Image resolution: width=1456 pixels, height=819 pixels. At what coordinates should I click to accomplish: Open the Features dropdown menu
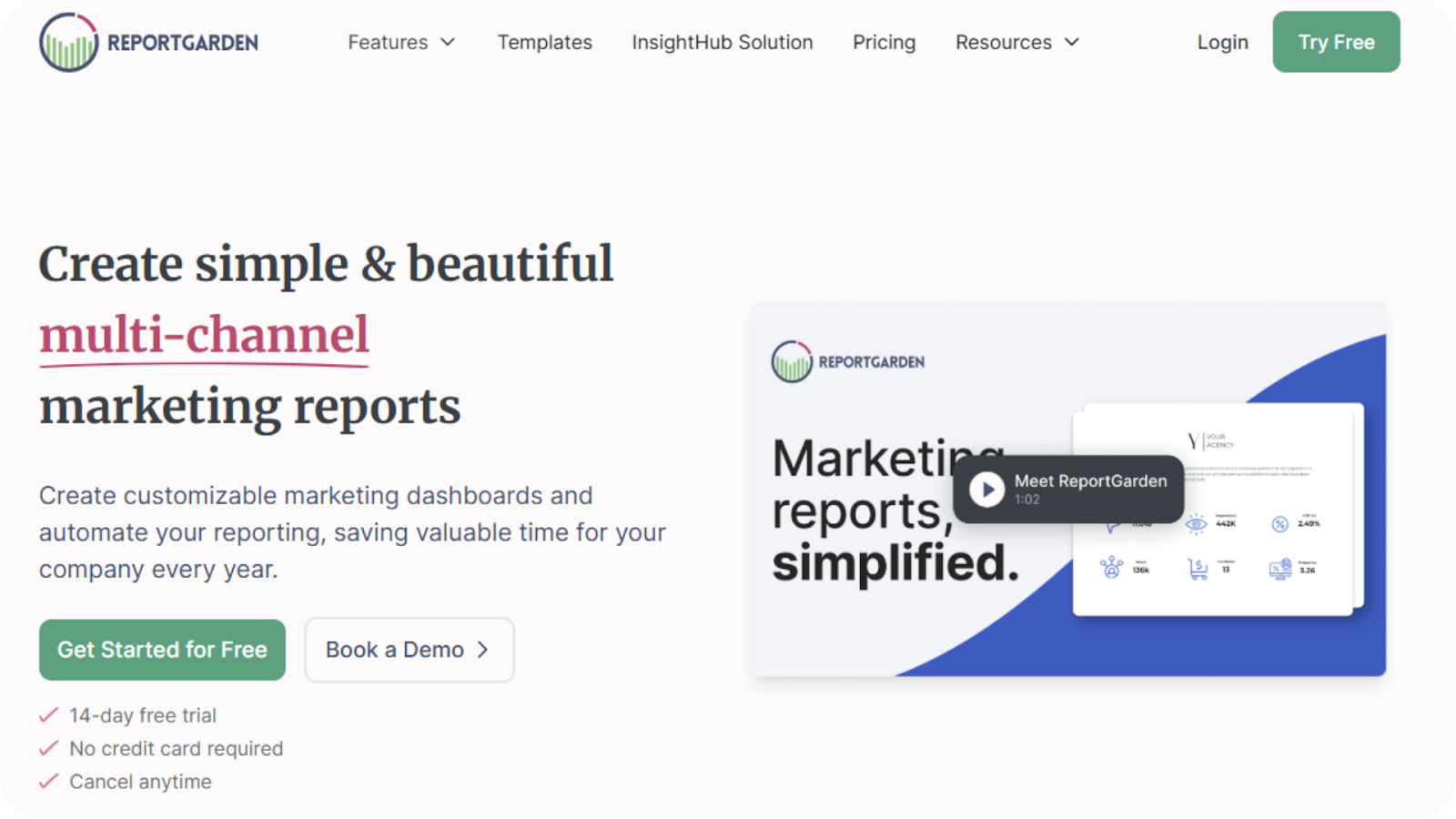[401, 42]
